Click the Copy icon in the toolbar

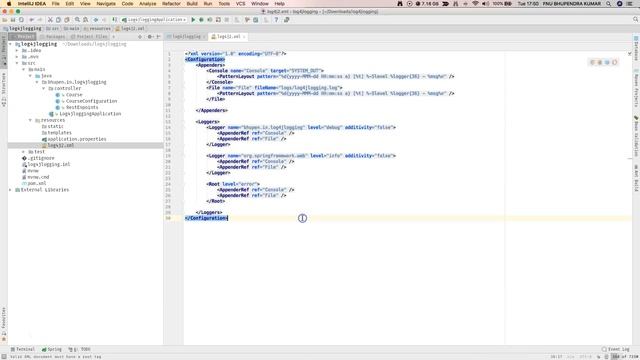(58, 20)
